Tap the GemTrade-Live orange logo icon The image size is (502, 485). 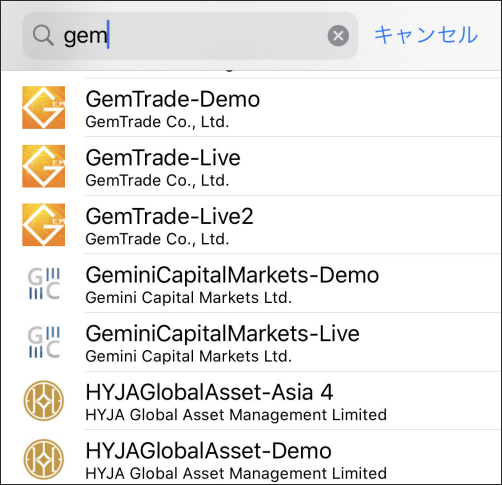[x=43, y=166]
